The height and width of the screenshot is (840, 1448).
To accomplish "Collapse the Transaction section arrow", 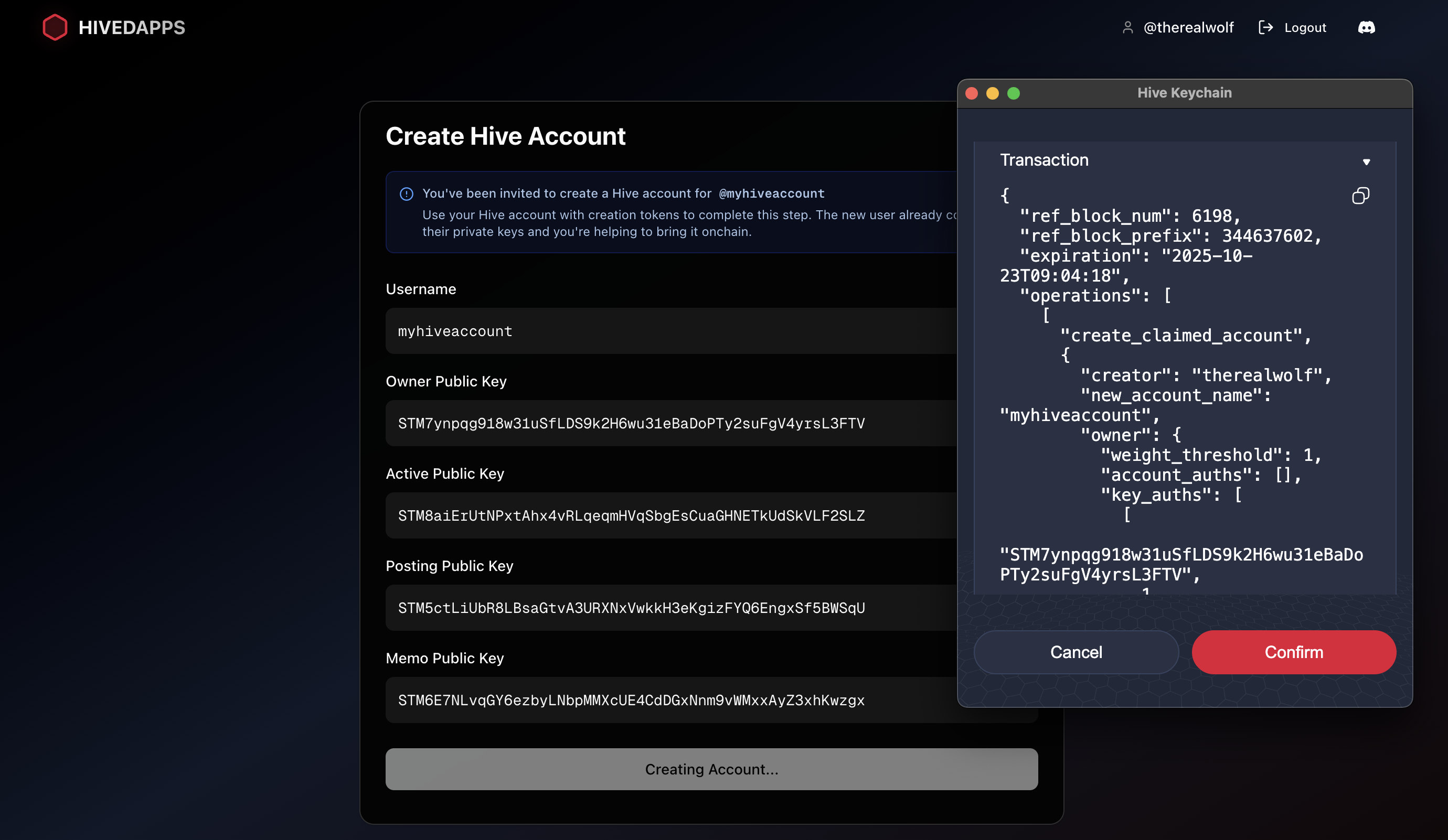I will (1366, 162).
